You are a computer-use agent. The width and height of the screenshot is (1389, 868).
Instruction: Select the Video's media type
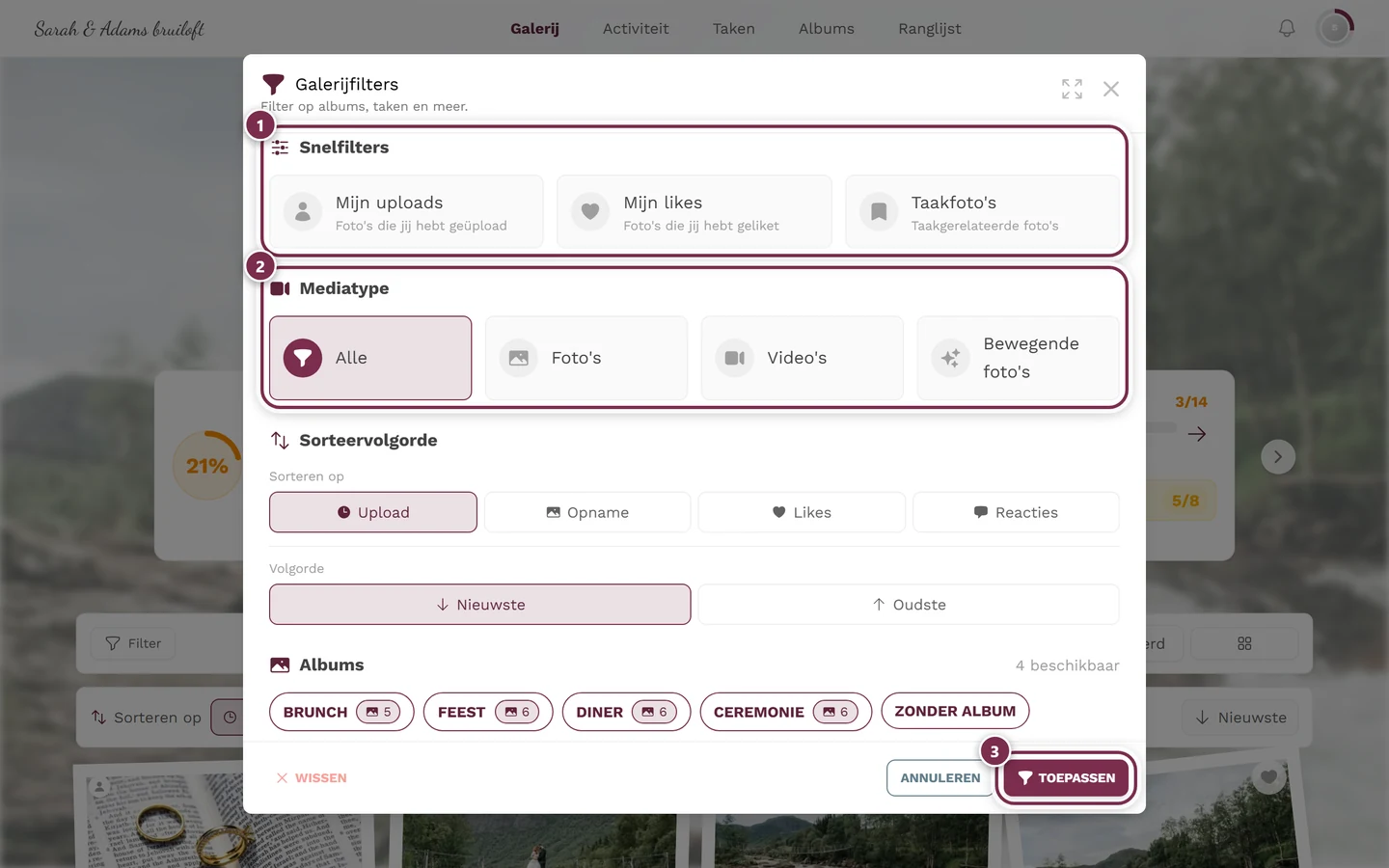803,358
